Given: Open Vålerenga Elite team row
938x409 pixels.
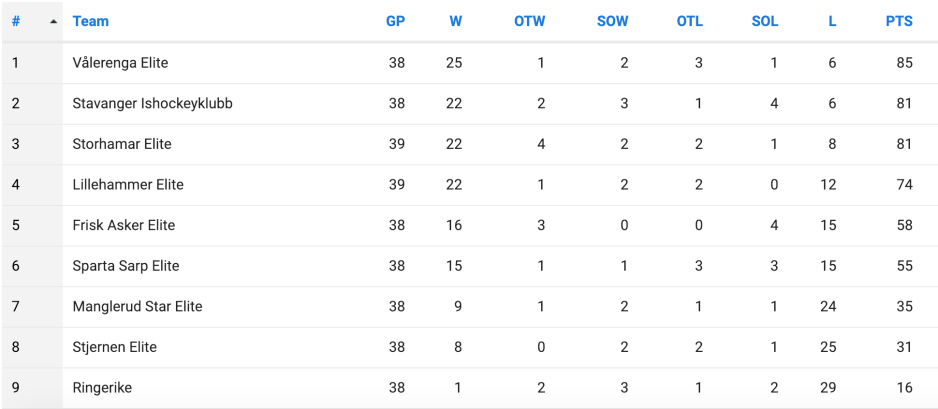Looking at the screenshot, I should pyautogui.click(x=120, y=63).
